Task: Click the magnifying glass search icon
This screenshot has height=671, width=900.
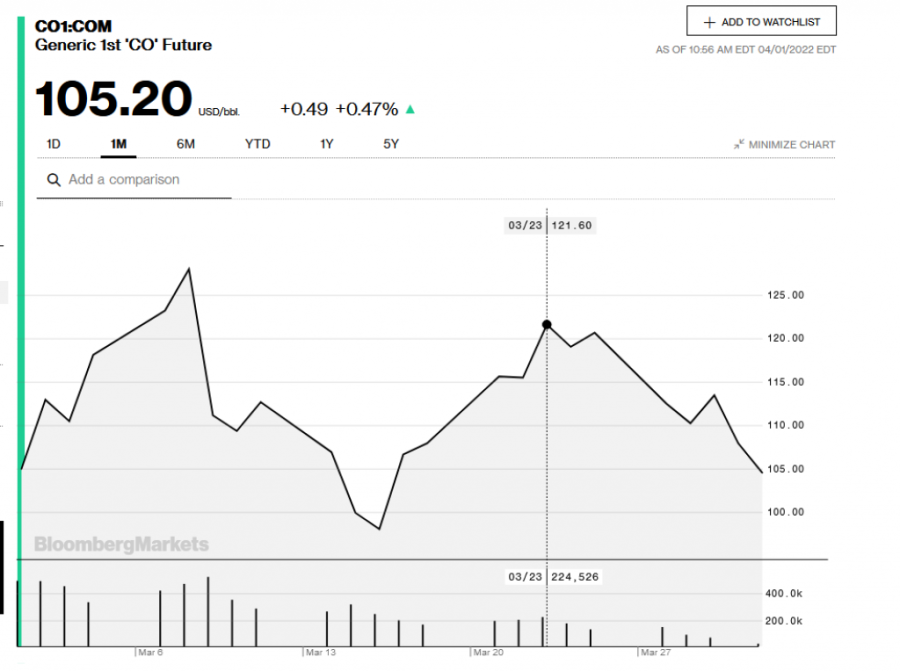Action: [x=53, y=180]
